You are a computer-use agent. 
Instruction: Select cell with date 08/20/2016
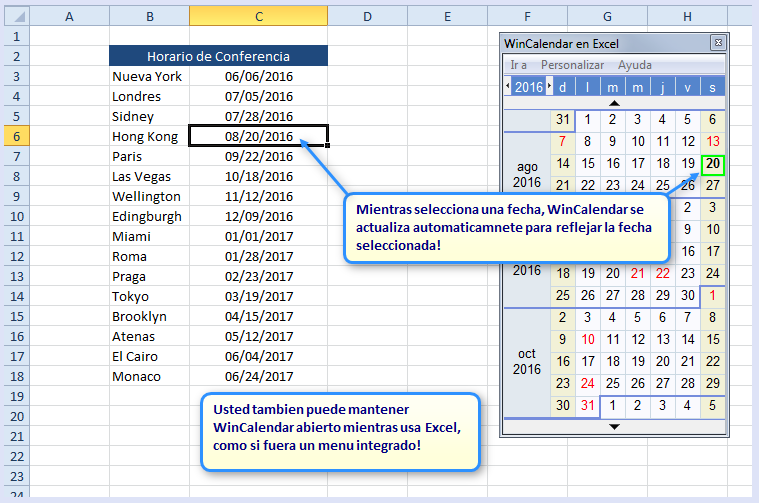(x=258, y=137)
